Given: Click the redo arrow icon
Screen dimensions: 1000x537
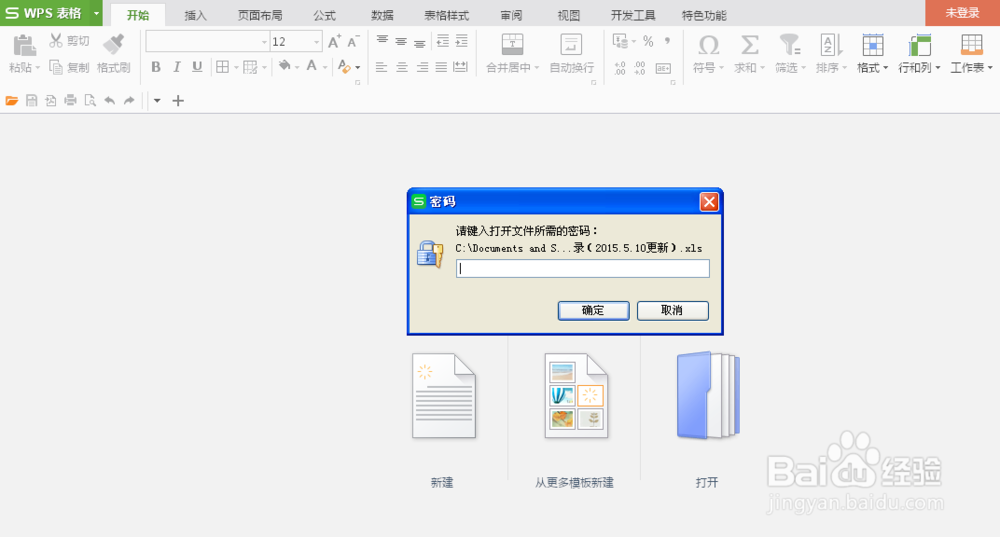Looking at the screenshot, I should point(129,100).
